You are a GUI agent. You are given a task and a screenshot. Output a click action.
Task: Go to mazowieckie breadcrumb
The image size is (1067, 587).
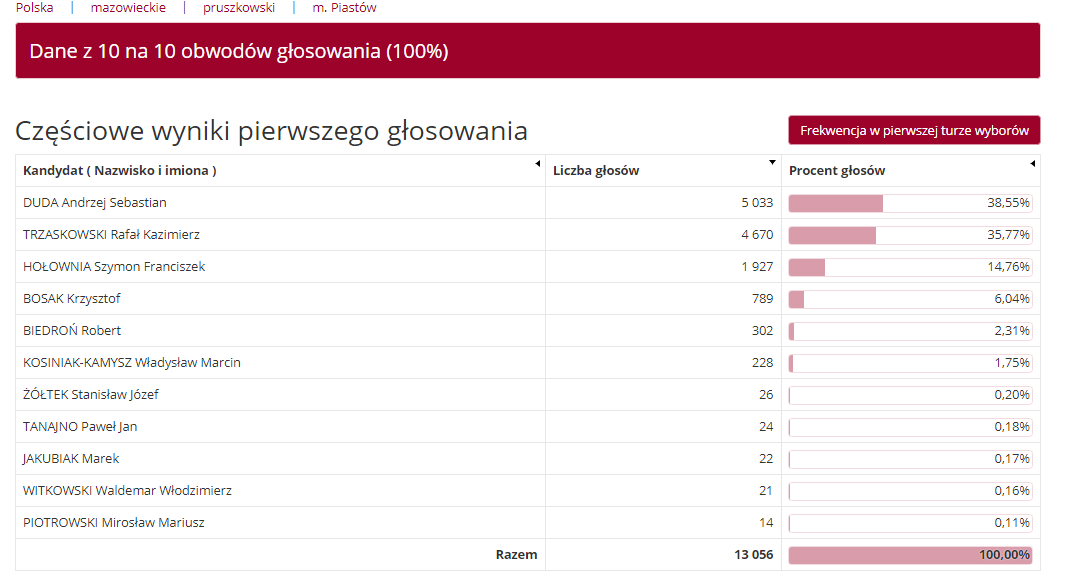pos(128,7)
